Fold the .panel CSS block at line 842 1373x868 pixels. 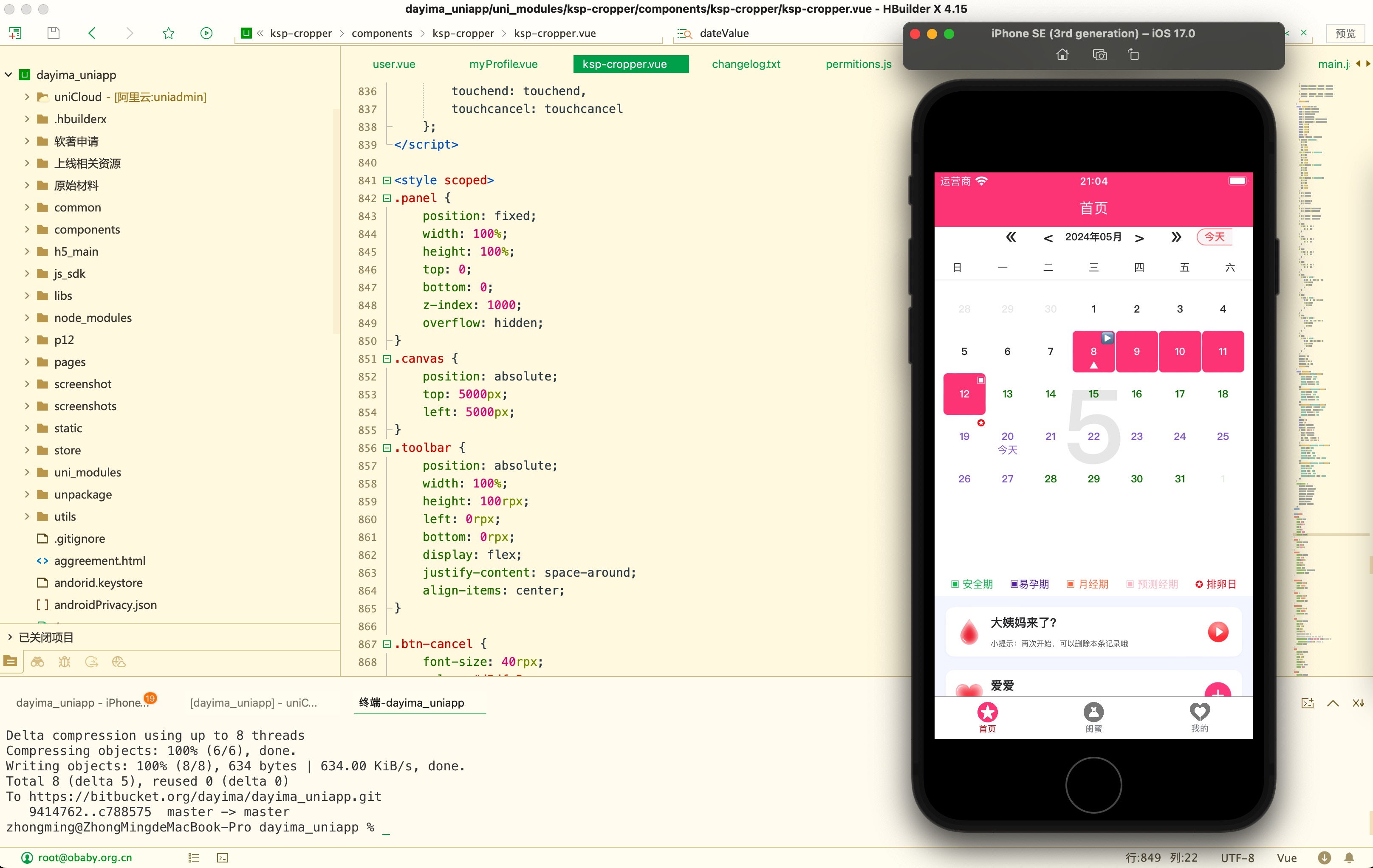pyautogui.click(x=387, y=198)
